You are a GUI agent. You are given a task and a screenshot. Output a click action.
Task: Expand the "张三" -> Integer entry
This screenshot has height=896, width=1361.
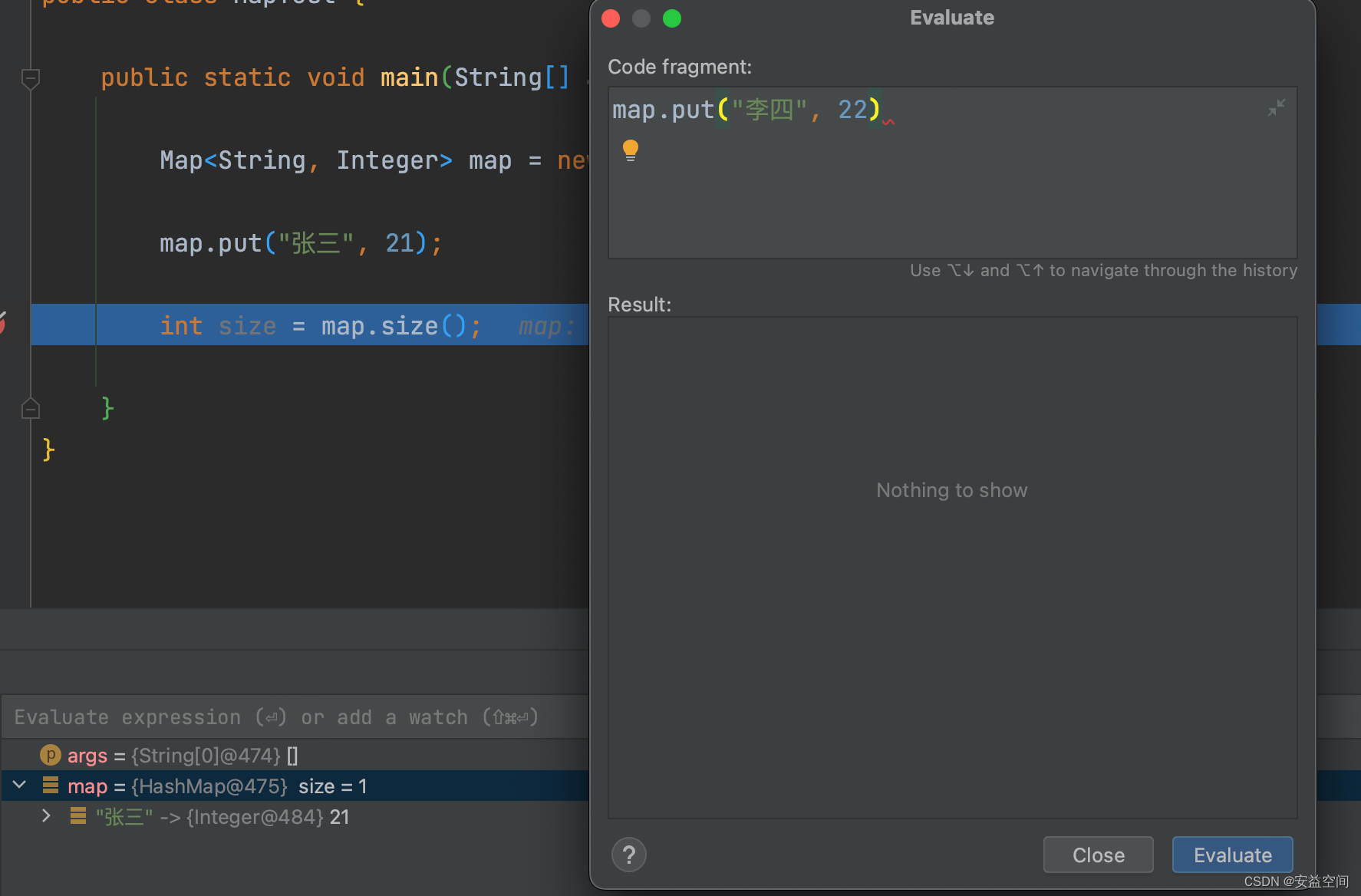click(x=46, y=815)
